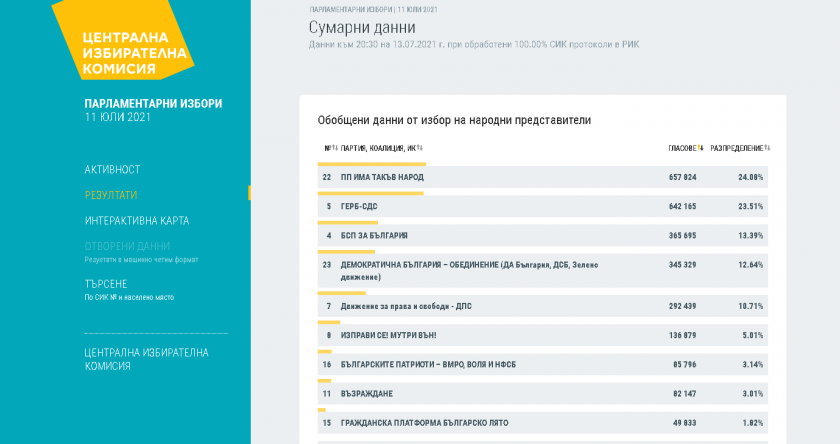Viewport: 840px width, 444px height.
Task: Follow the Централна избирателна комисия sidebar link
Action: (146, 359)
